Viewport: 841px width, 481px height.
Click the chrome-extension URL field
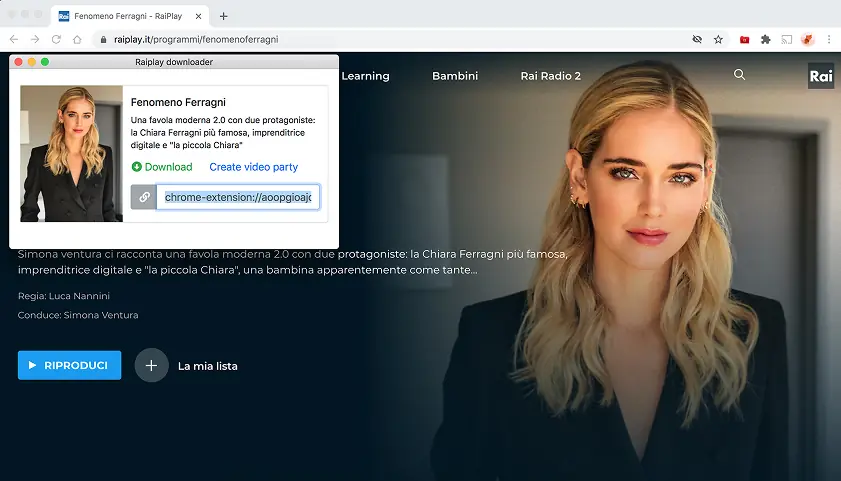tap(238, 197)
